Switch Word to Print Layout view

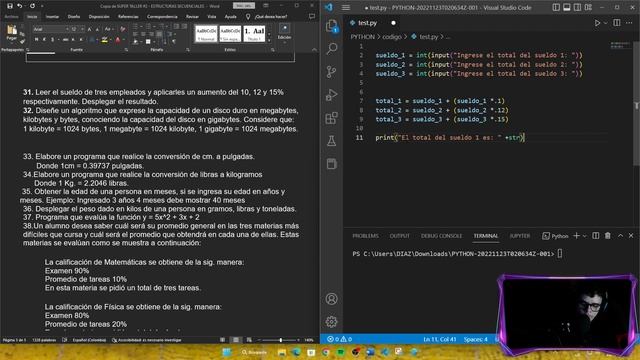[236, 340]
